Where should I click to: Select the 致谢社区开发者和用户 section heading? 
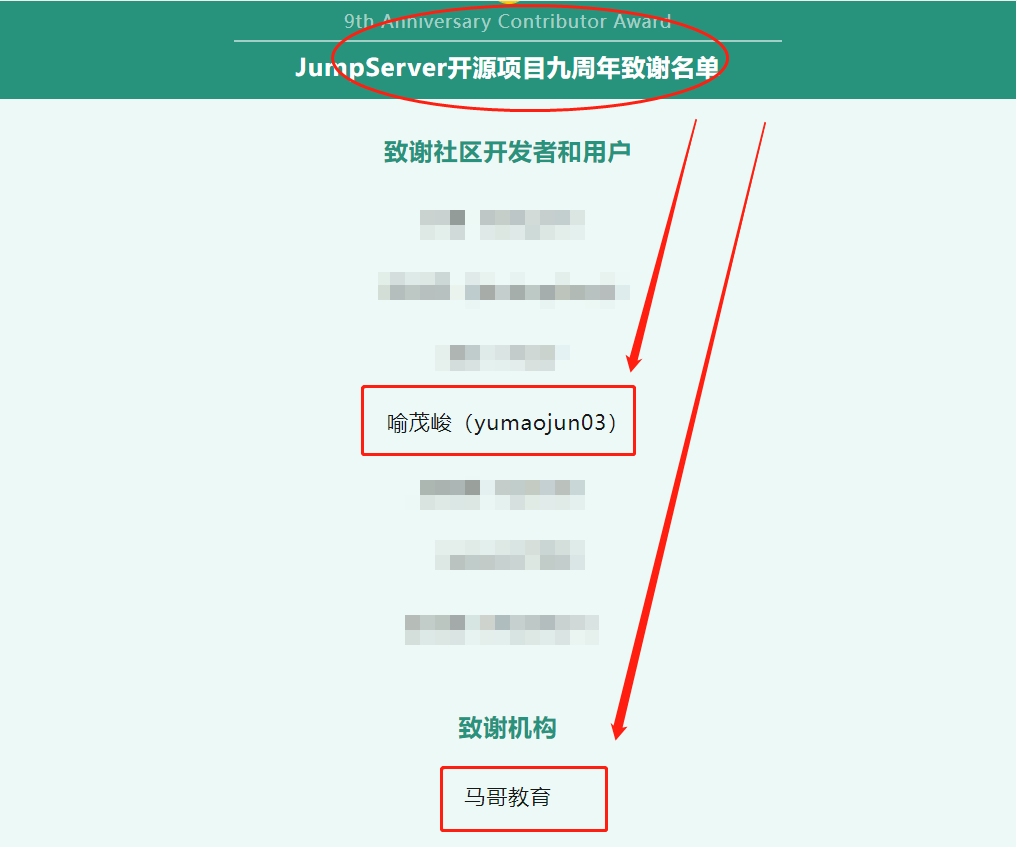point(507,152)
